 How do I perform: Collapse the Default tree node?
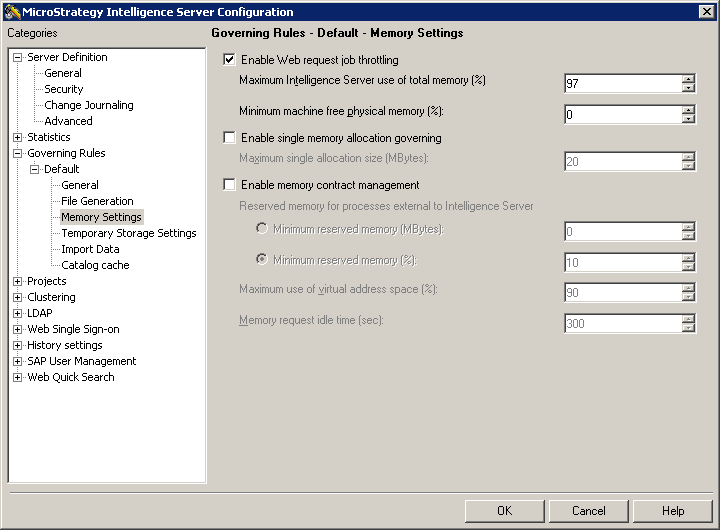[x=34, y=169]
